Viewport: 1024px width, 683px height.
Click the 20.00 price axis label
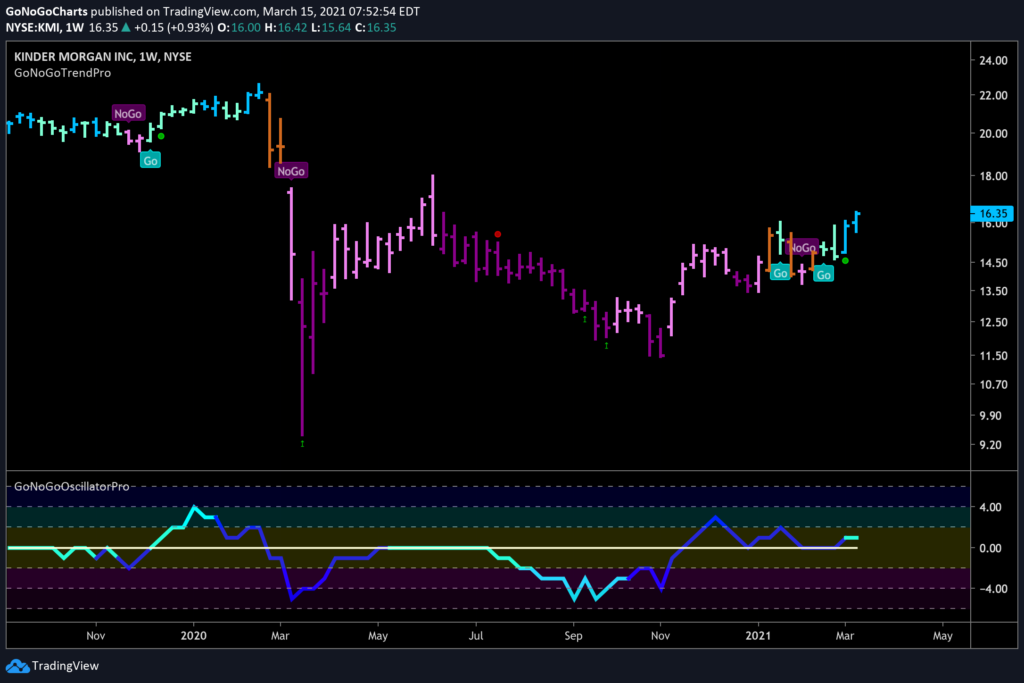993,134
